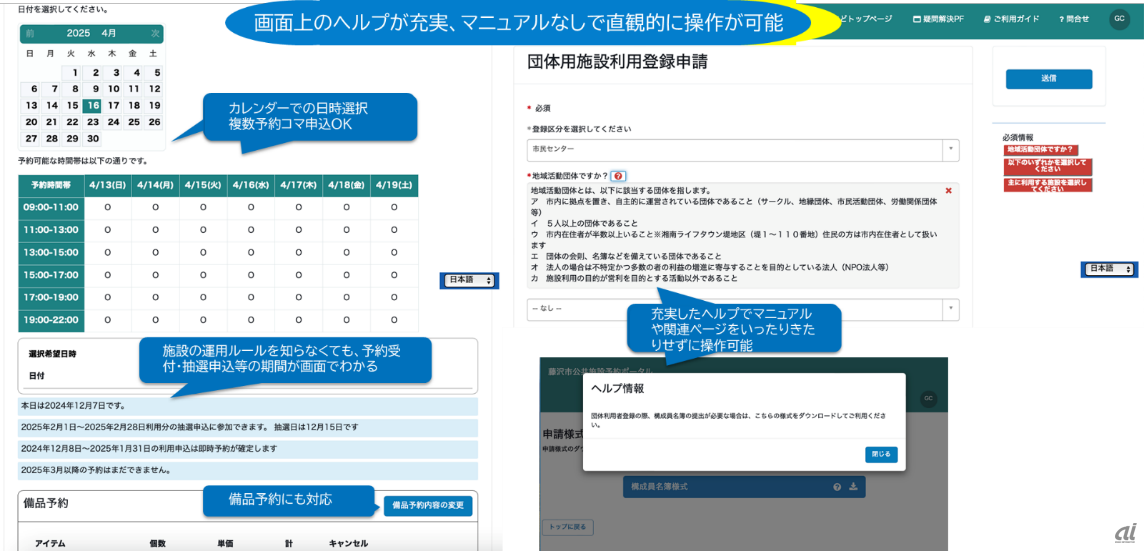This screenshot has height=551, width=1144.
Task: Click red 以下のいずれかを選択してください tag
Action: pyautogui.click(x=1047, y=165)
